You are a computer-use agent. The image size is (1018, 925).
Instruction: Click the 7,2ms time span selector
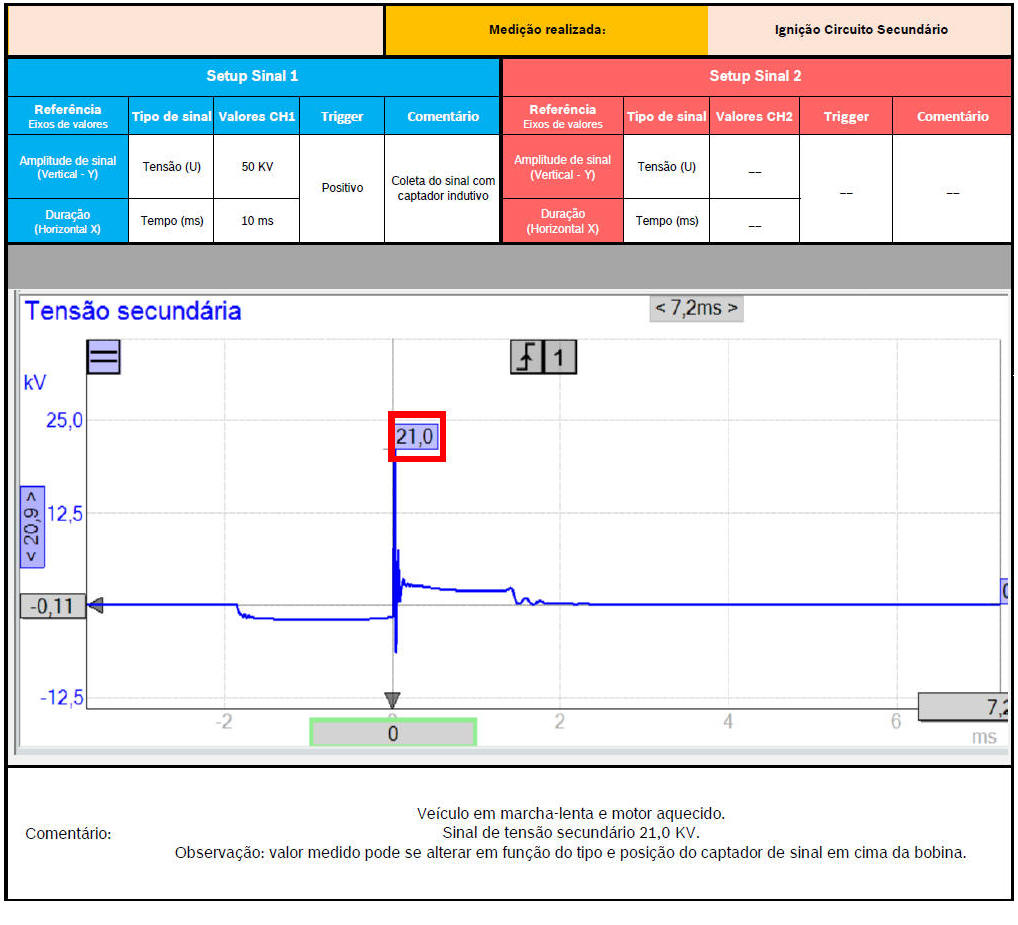[696, 308]
